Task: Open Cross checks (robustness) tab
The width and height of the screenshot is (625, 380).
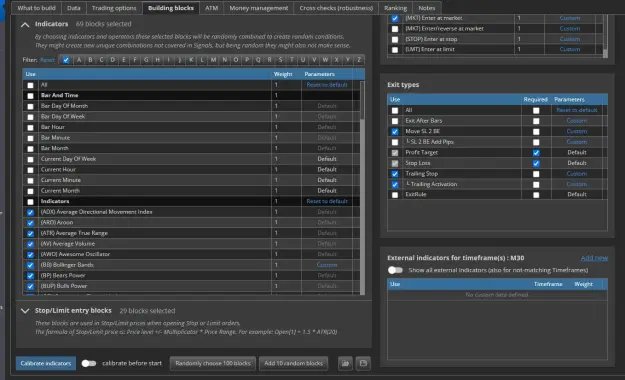Action: 336,8
